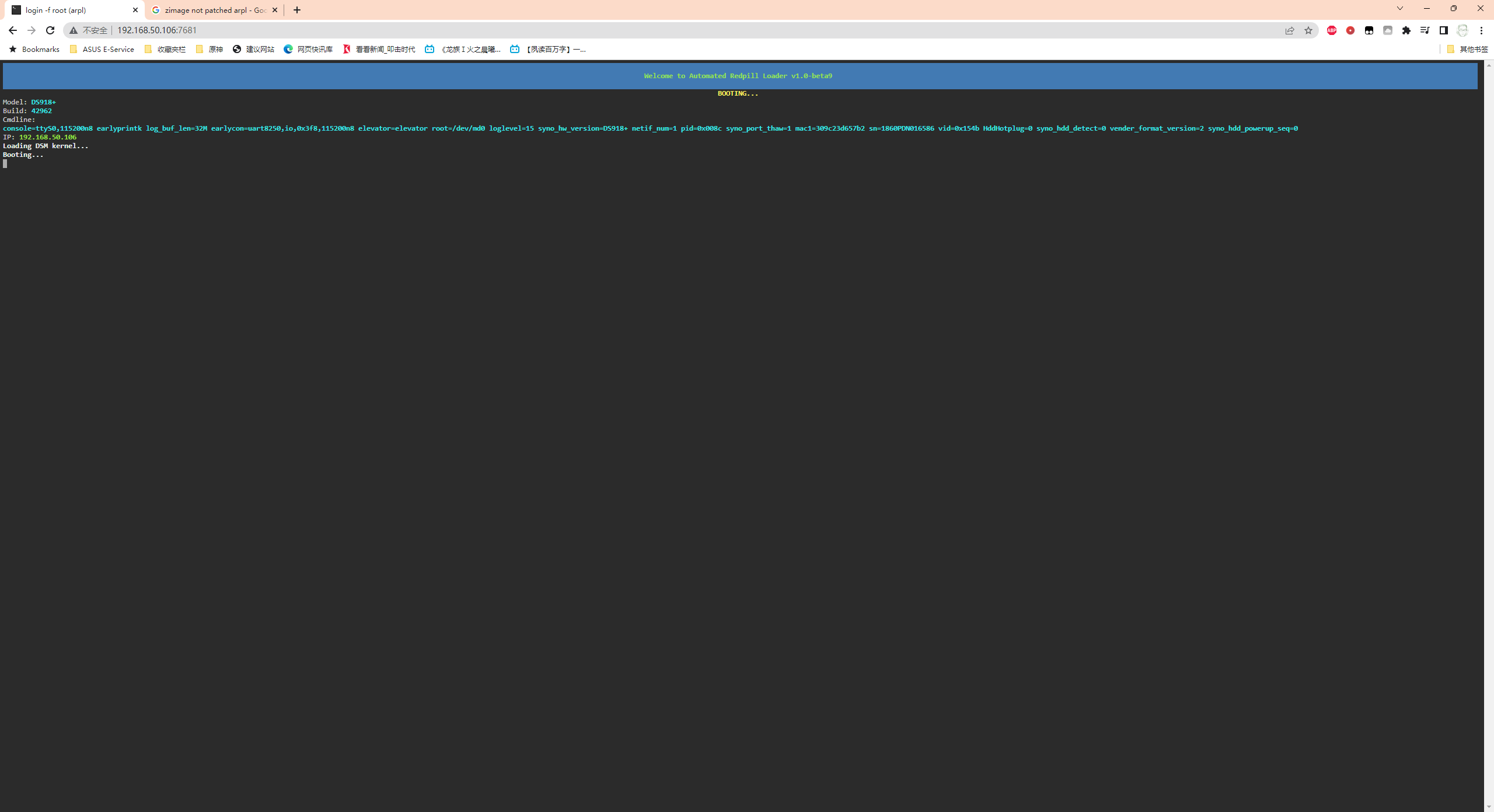The image size is (1494, 812).
Task: Click the AdBlock Plus extension icon
Action: pyautogui.click(x=1331, y=30)
